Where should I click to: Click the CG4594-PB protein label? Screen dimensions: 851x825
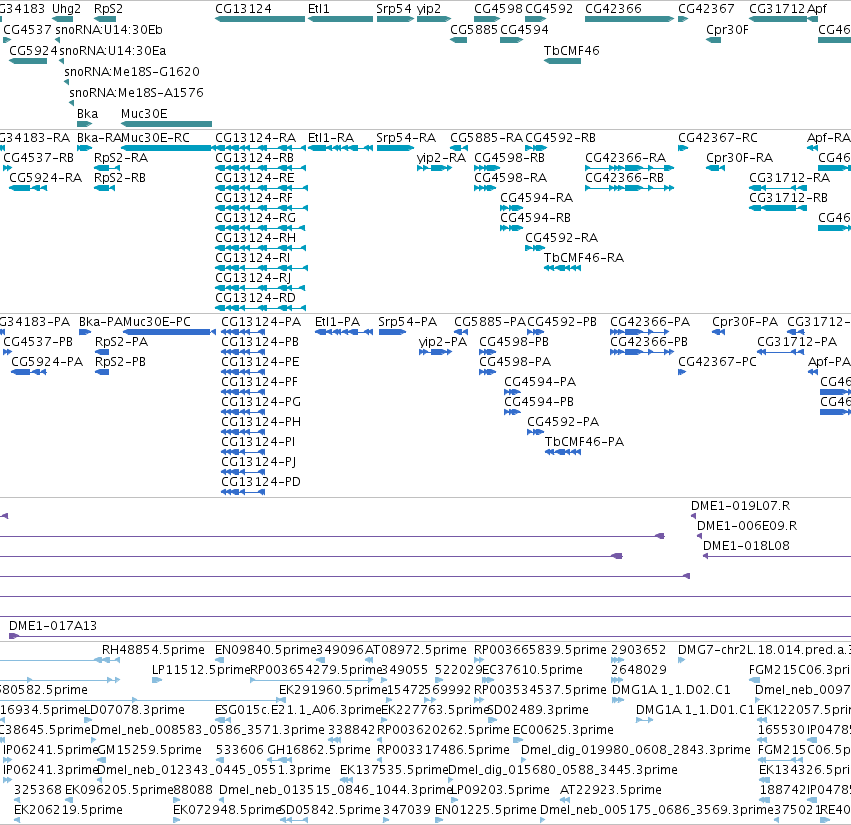pyautogui.click(x=538, y=402)
